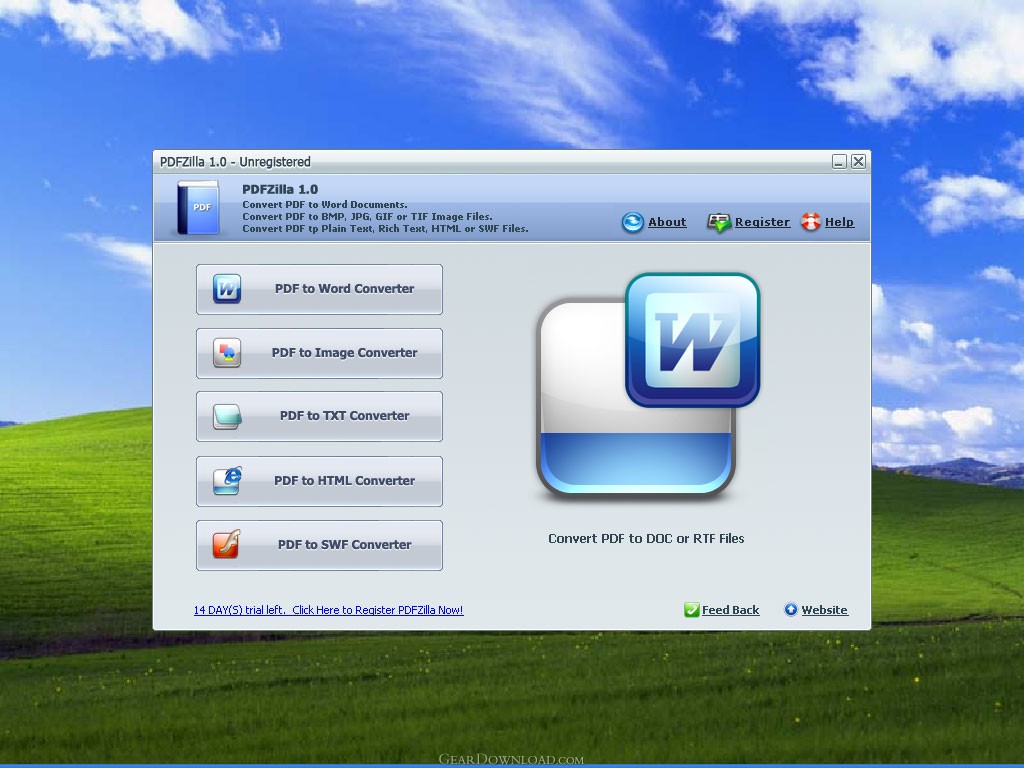
Task: Launch the PDF to Image Converter
Action: 344,353
